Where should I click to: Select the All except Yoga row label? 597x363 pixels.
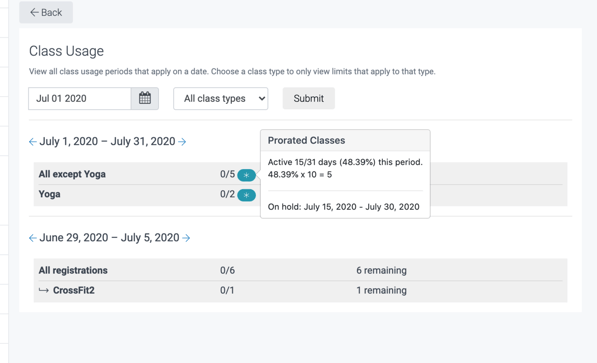72,174
